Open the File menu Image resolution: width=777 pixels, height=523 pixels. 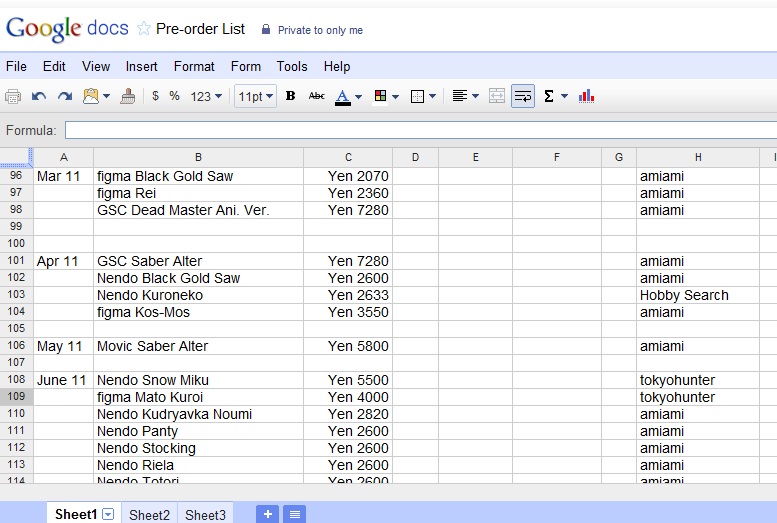click(16, 66)
